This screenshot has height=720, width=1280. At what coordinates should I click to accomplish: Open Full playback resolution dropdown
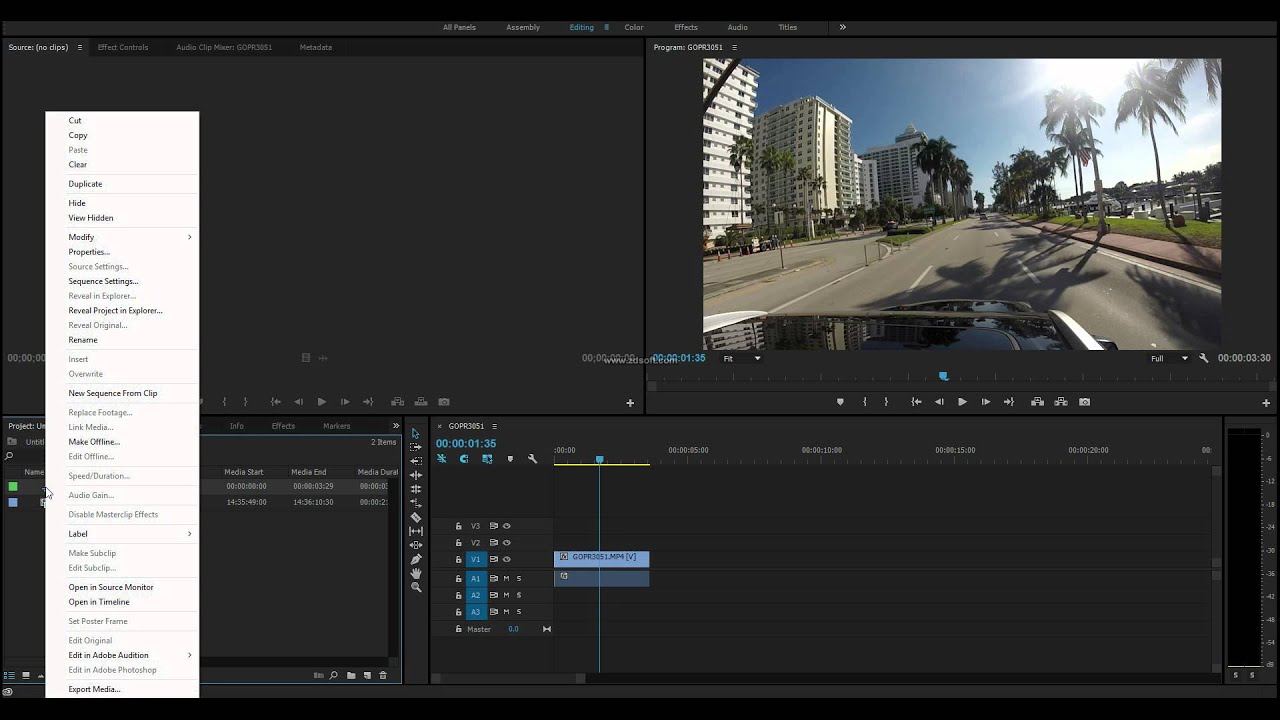tap(1169, 358)
